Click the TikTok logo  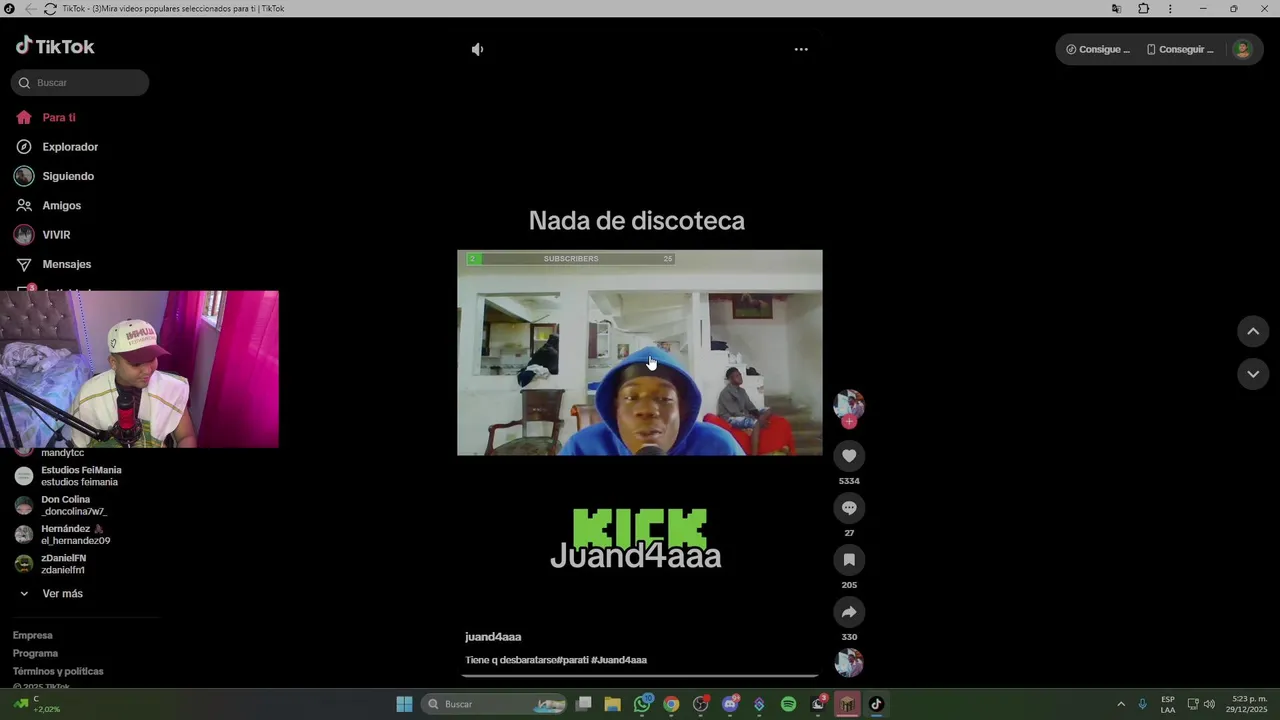tap(55, 46)
